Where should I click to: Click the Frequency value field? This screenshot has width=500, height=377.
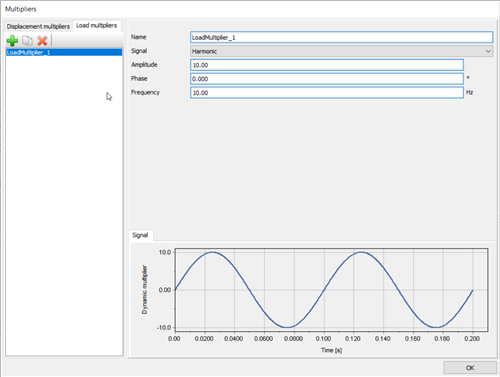pos(327,93)
